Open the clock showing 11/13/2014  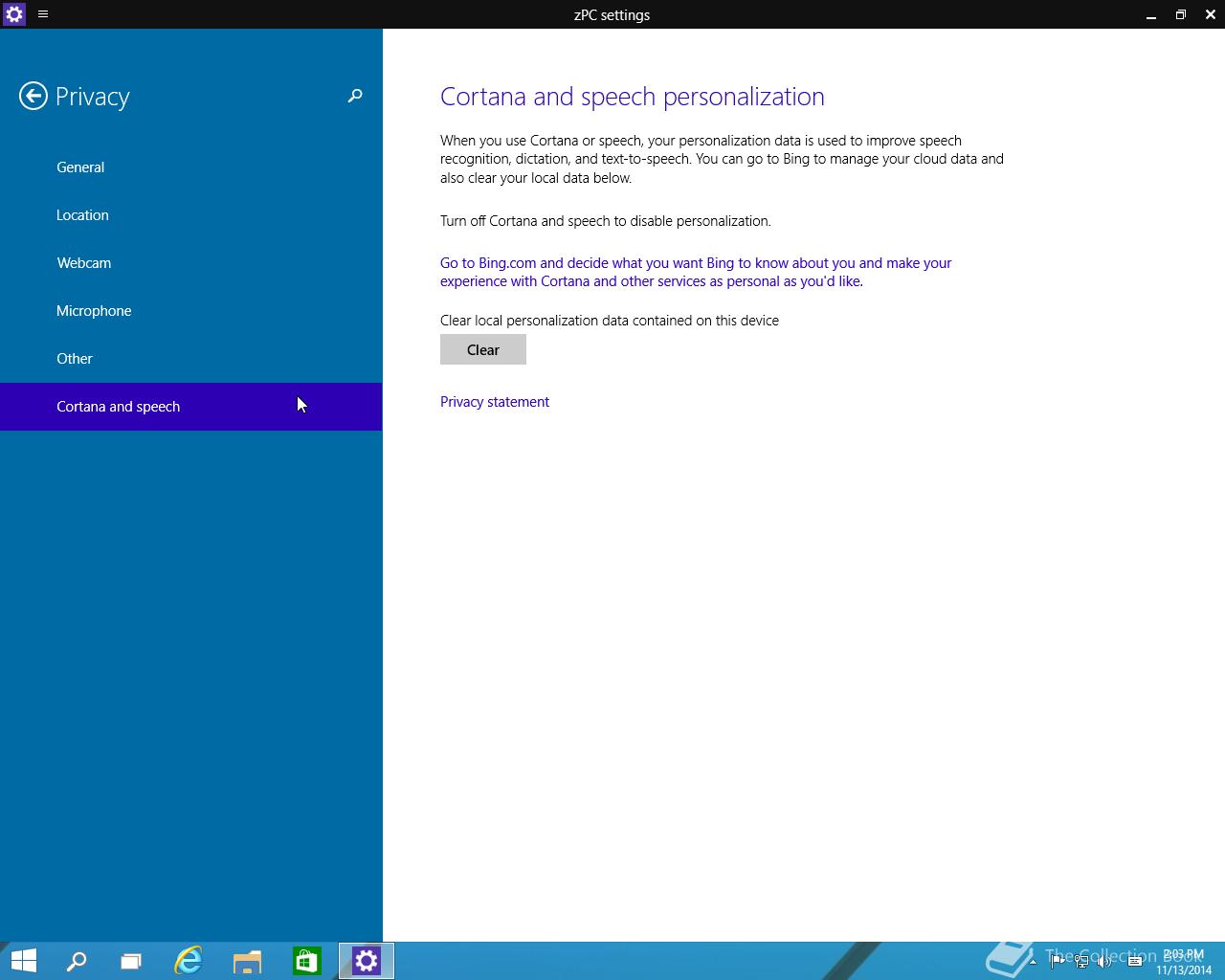click(1184, 962)
